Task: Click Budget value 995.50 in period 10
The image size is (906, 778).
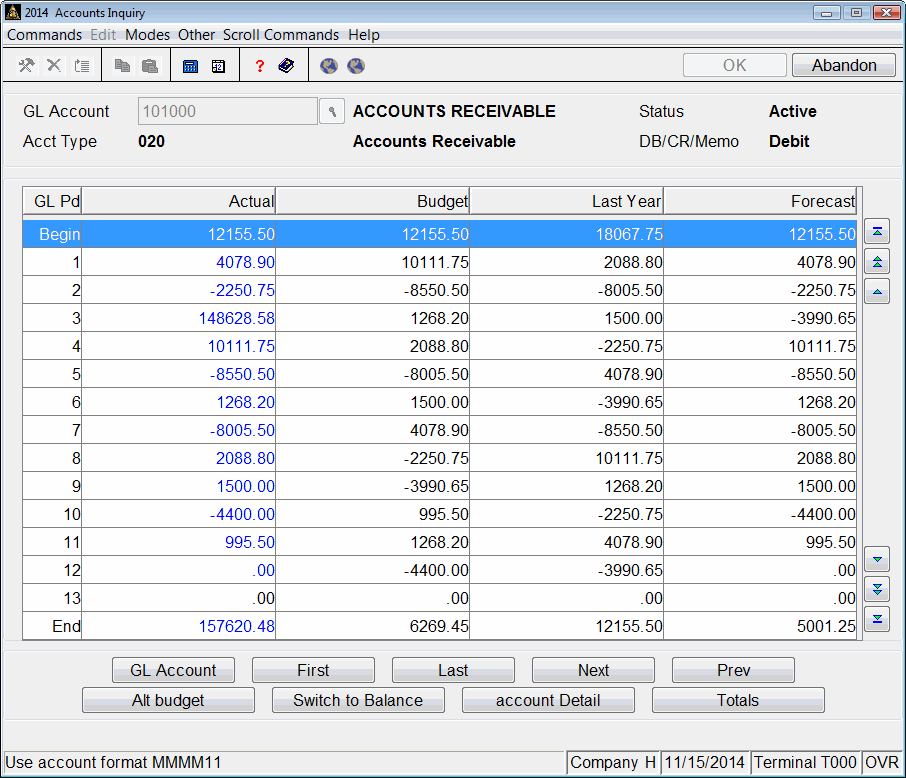Action: 444,514
